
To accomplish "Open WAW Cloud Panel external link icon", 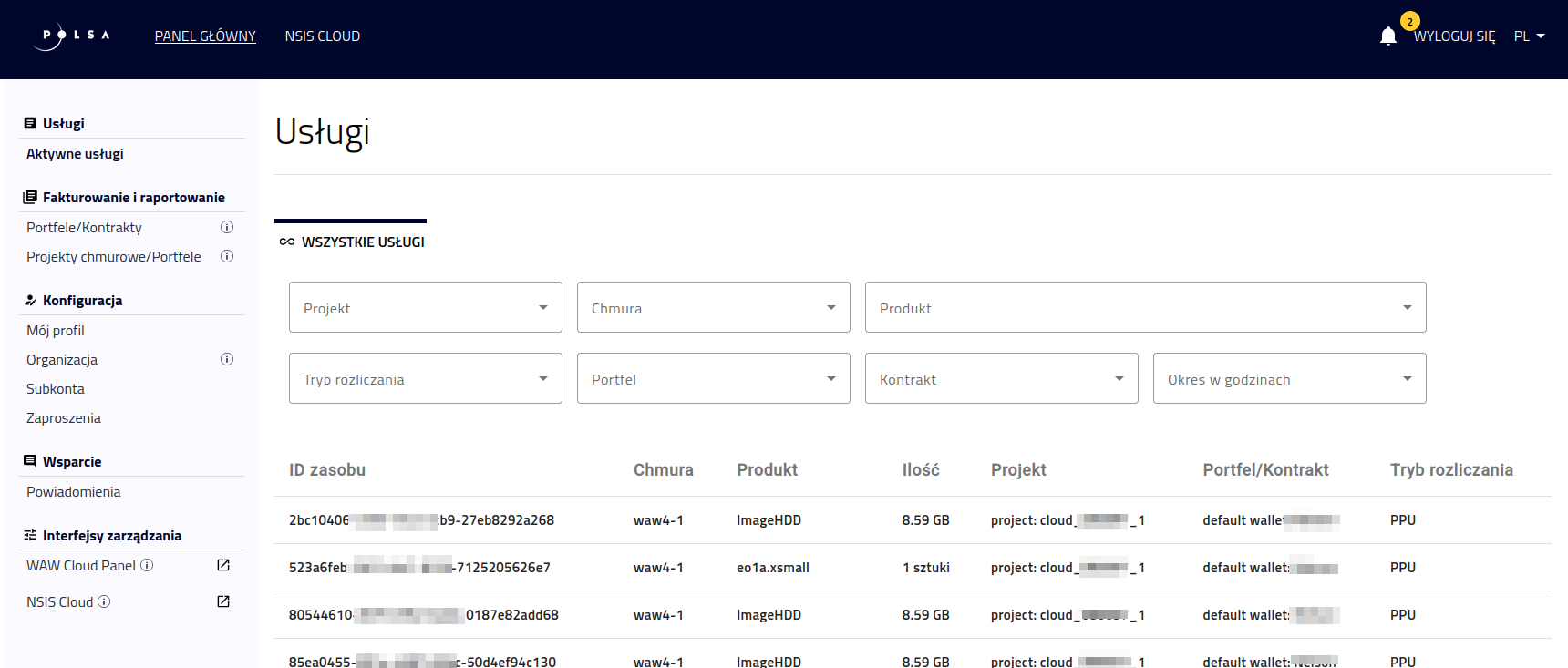I will pyautogui.click(x=223, y=565).
